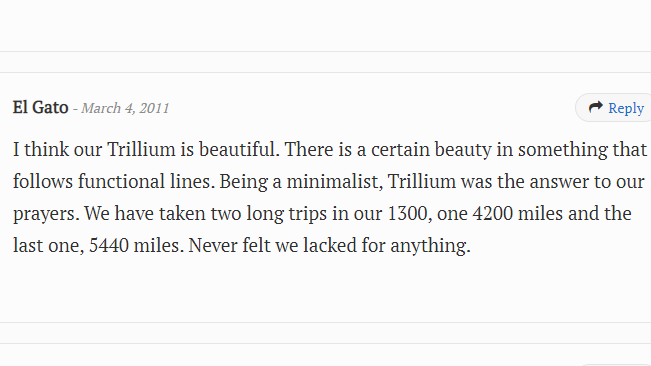Screen dimensions: 651x366
Task: Click the word "beautiful" in the comment
Action: click(239, 149)
